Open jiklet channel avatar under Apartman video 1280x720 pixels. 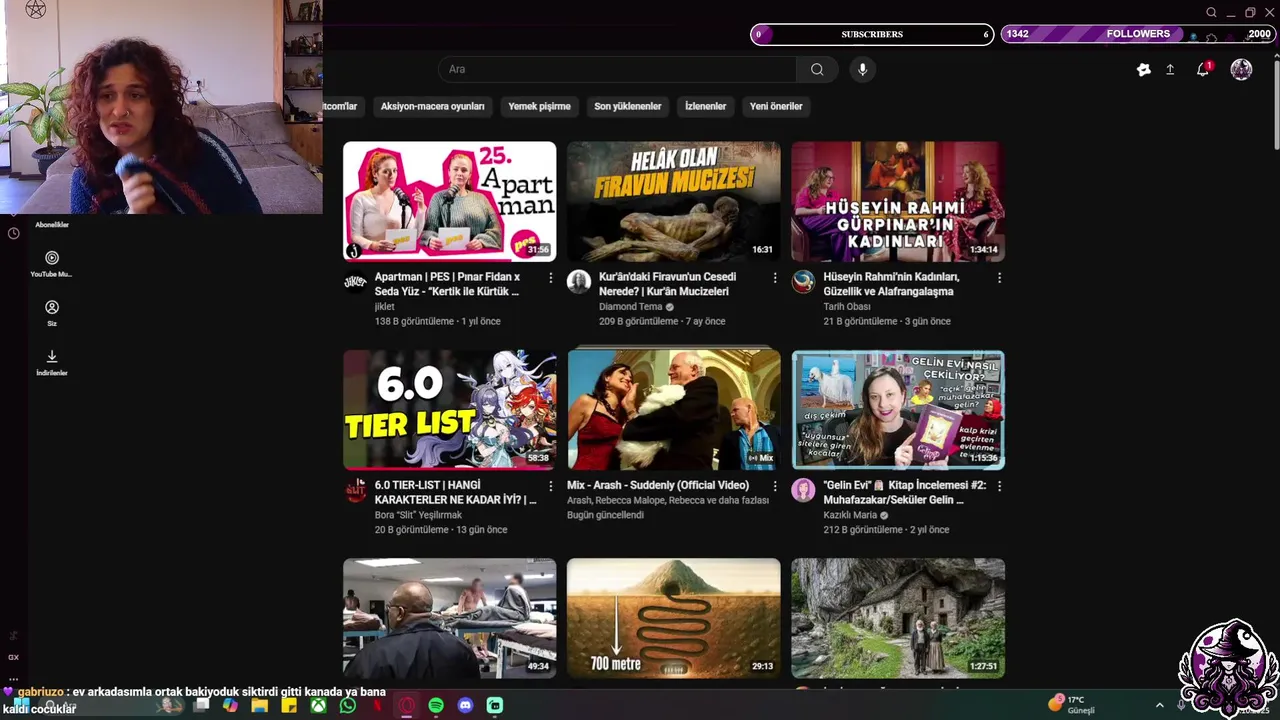coord(355,282)
